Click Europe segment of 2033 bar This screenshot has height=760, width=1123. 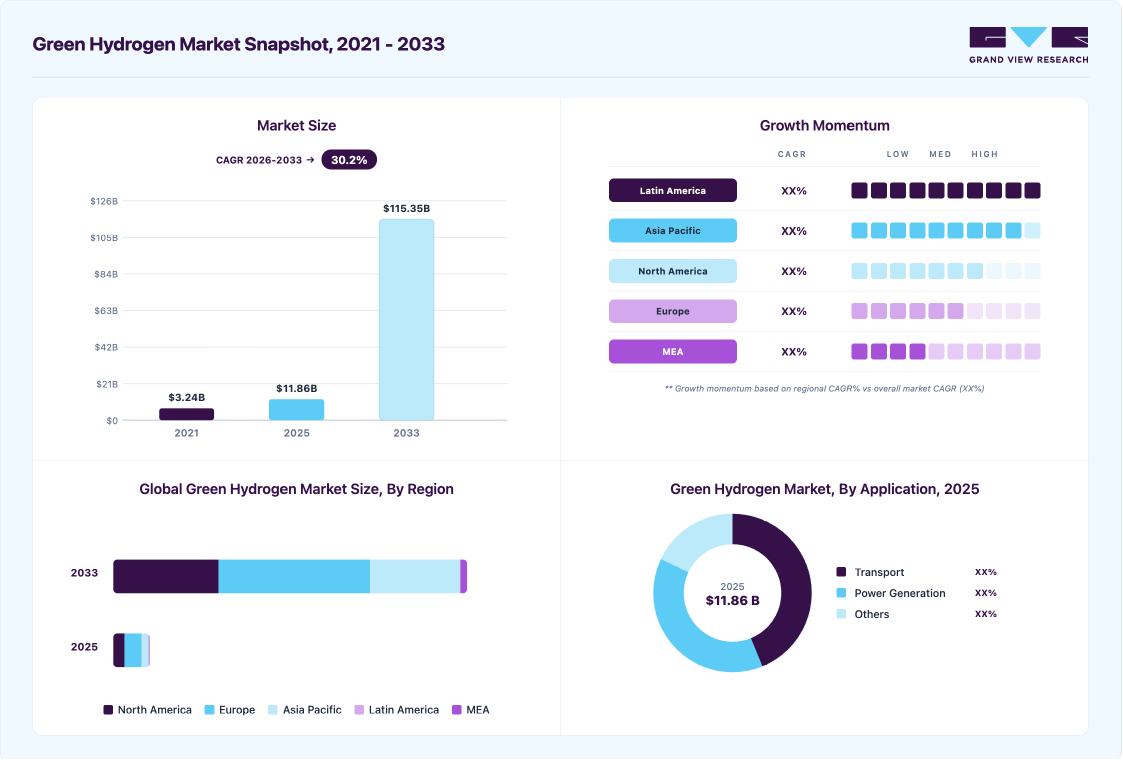294,577
